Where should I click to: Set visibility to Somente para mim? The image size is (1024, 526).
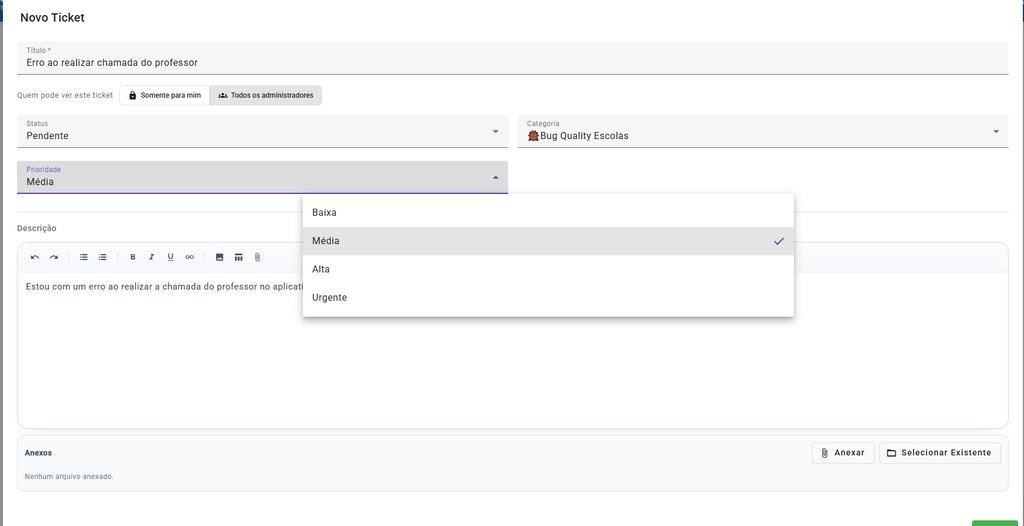pyautogui.click(x=165, y=95)
